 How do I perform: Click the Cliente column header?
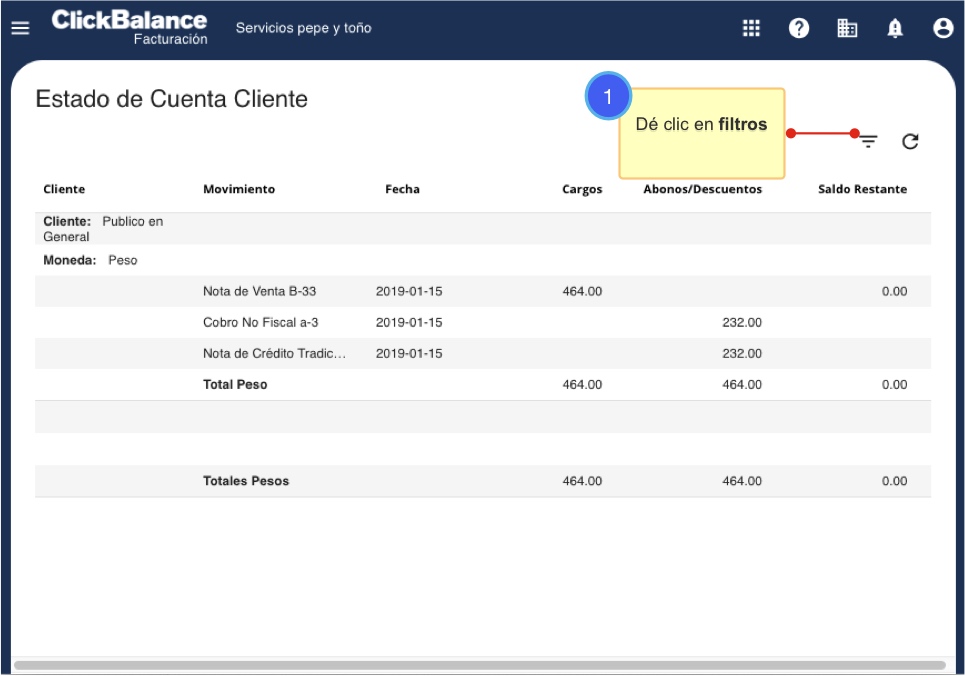[x=64, y=189]
